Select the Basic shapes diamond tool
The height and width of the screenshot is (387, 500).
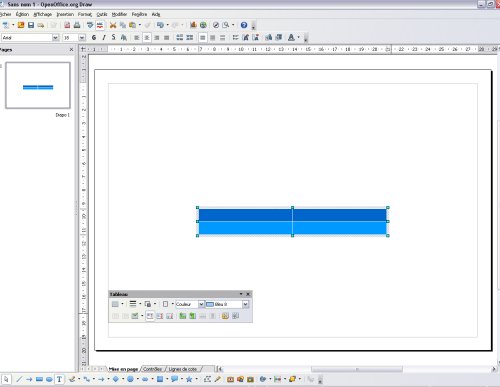pyautogui.click(x=116, y=379)
